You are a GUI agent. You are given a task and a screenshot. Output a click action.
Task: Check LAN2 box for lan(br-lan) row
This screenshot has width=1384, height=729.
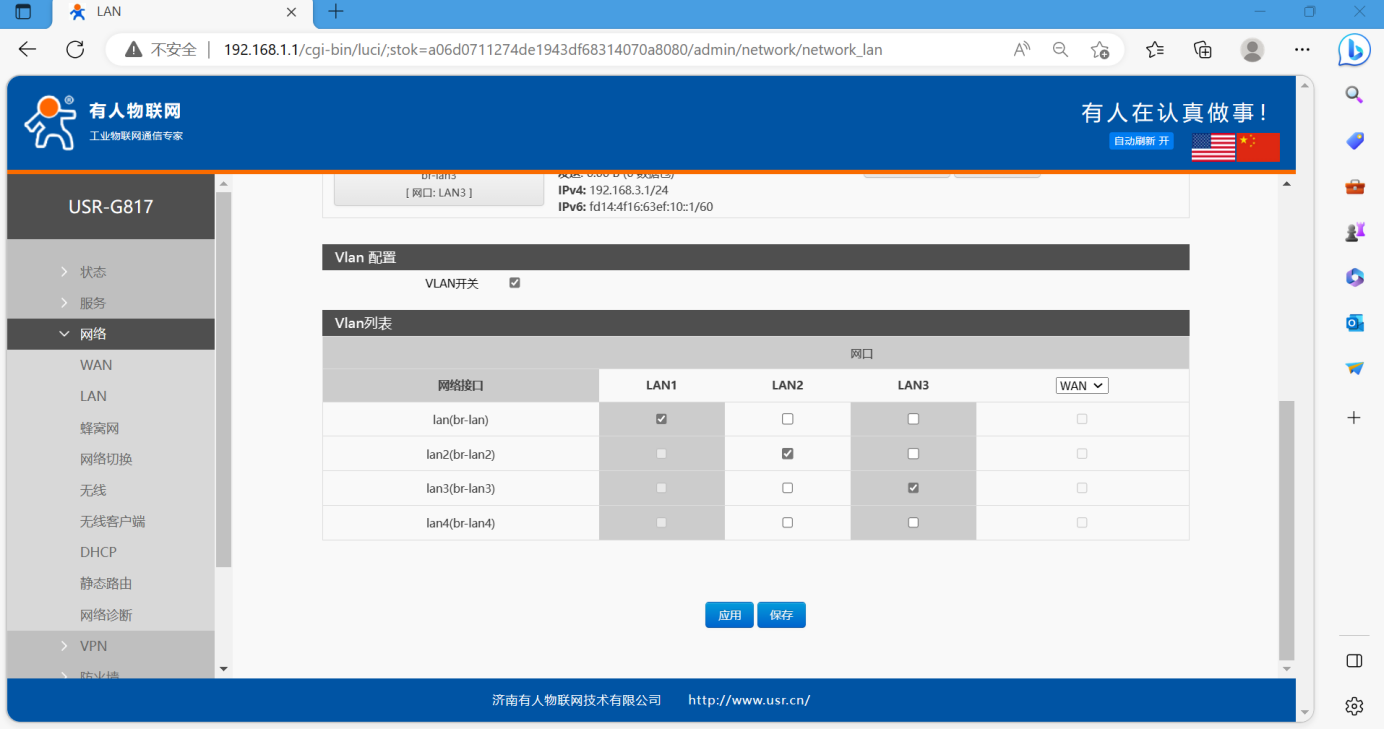coord(787,420)
